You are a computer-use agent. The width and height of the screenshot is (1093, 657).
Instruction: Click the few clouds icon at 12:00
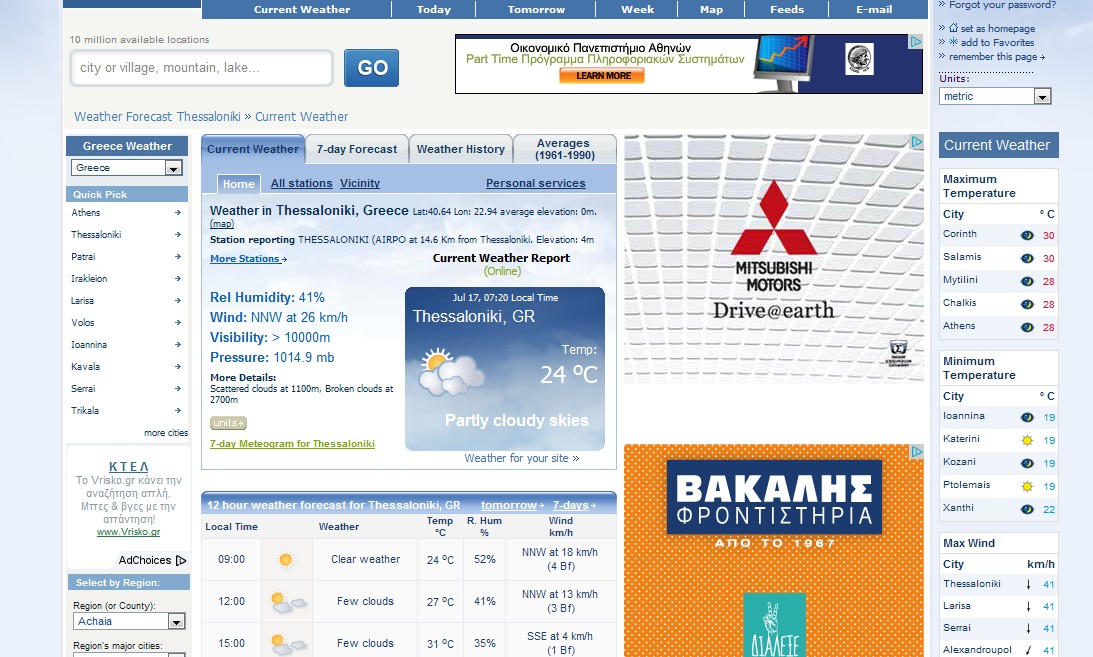point(286,602)
